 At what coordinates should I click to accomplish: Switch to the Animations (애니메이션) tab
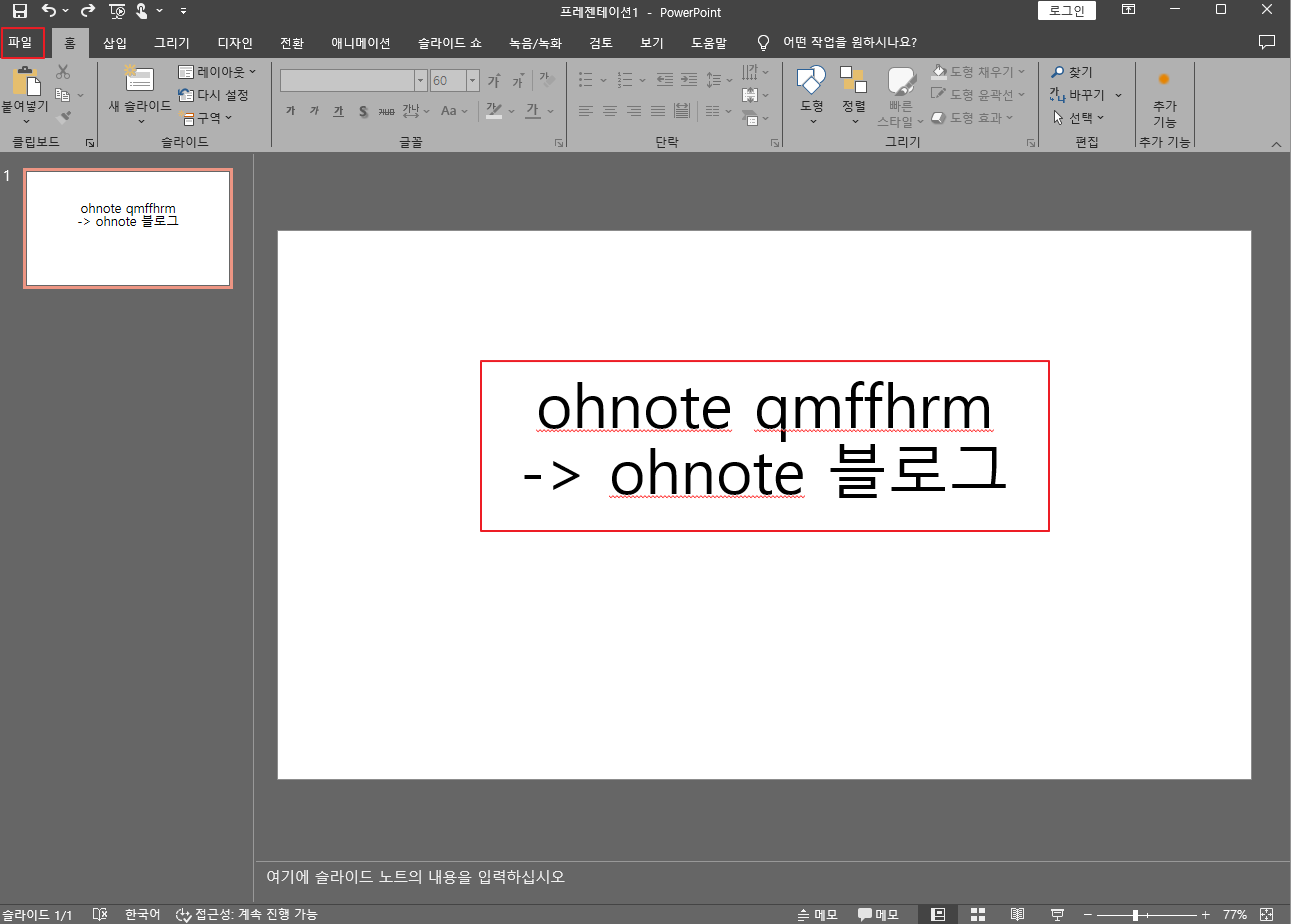[361, 42]
